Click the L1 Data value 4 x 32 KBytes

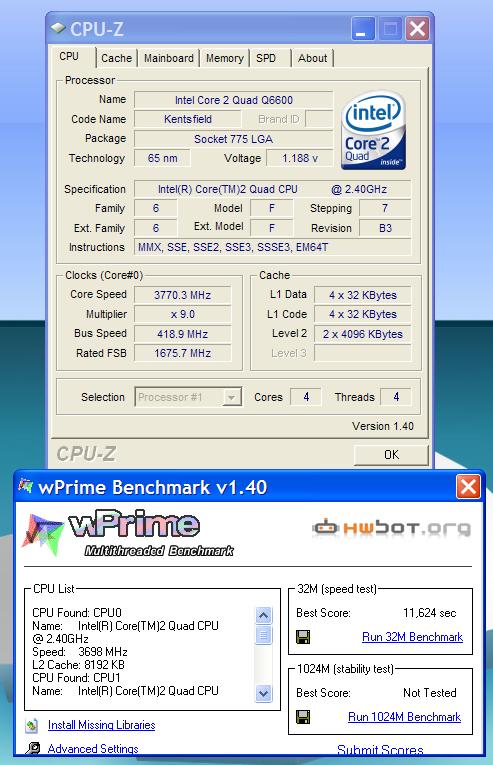tap(363, 295)
